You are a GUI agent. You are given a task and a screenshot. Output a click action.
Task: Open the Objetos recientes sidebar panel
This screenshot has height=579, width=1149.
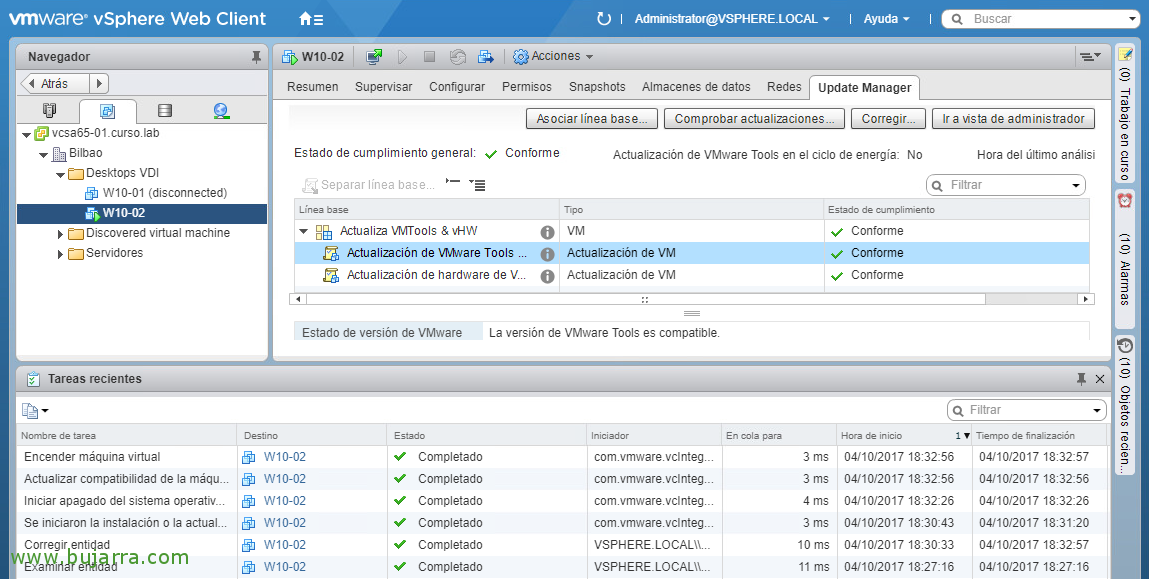1125,405
